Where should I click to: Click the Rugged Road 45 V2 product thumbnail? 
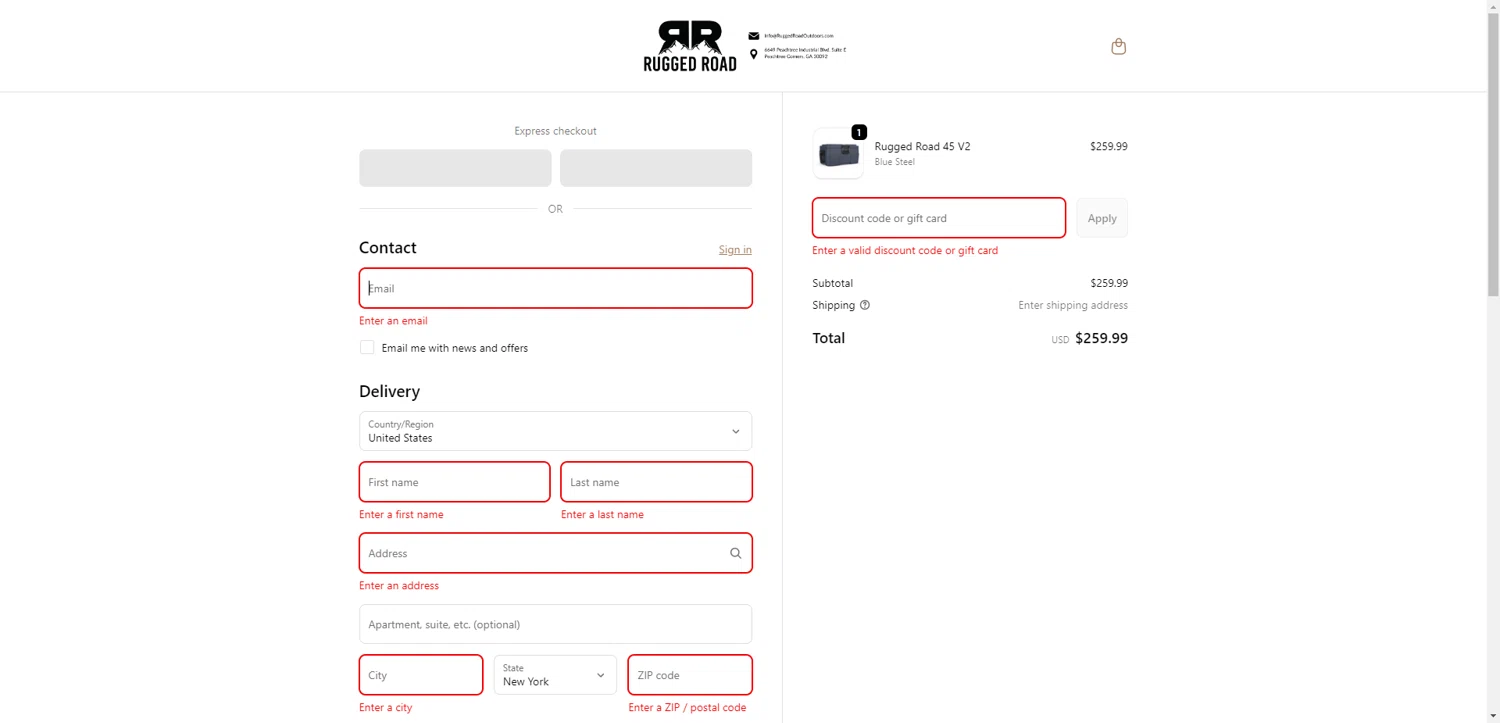[838, 154]
